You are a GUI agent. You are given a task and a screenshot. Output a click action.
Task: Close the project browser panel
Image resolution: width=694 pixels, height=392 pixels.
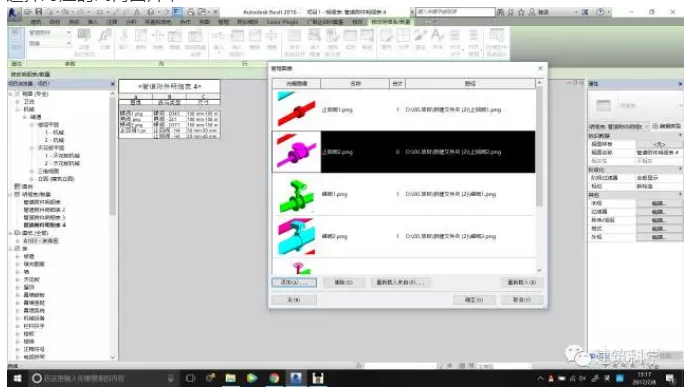[112, 84]
